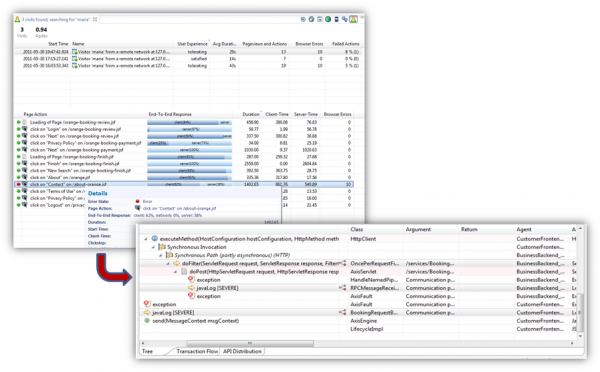The width and height of the screenshot is (600, 372).
Task: Switch to the Transaction Flow tab
Action: (197, 351)
